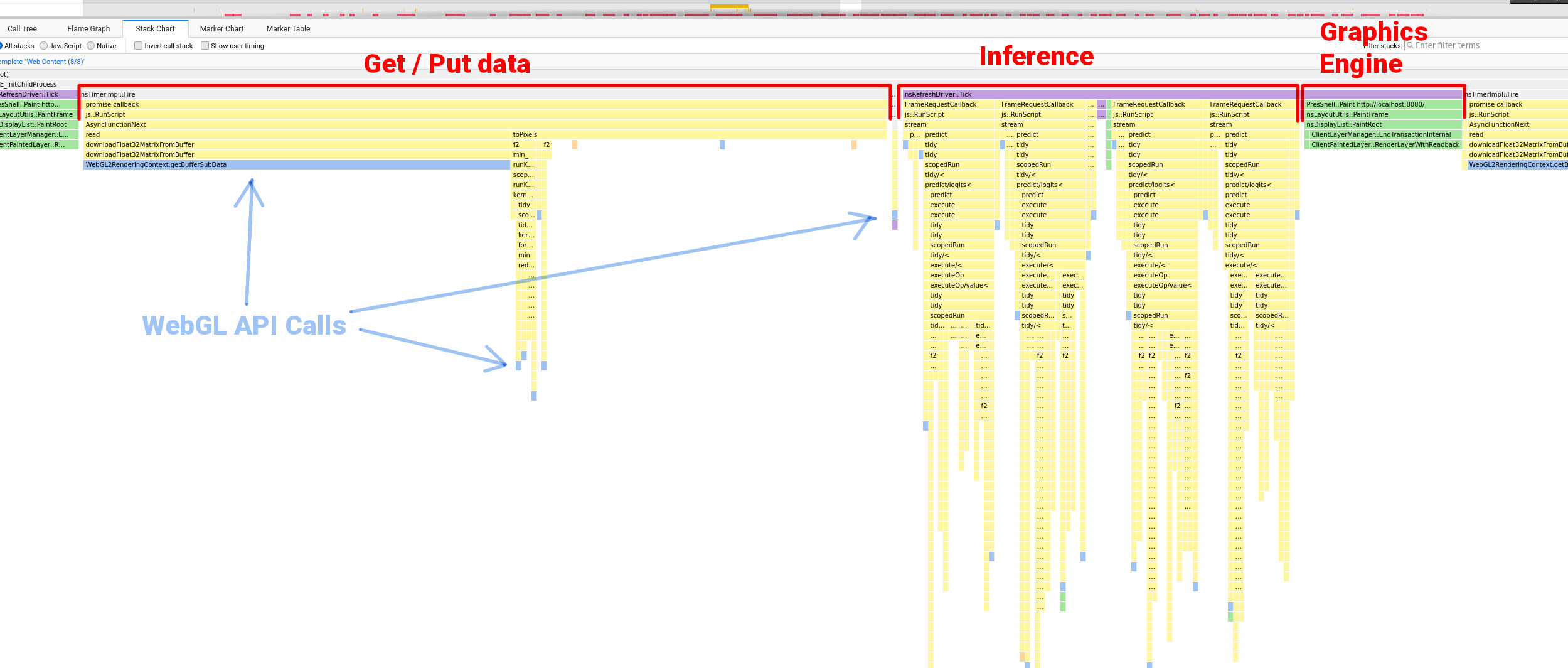The height and width of the screenshot is (668, 1568).
Task: Select the JavaScript stacks radio button
Action: [43, 46]
